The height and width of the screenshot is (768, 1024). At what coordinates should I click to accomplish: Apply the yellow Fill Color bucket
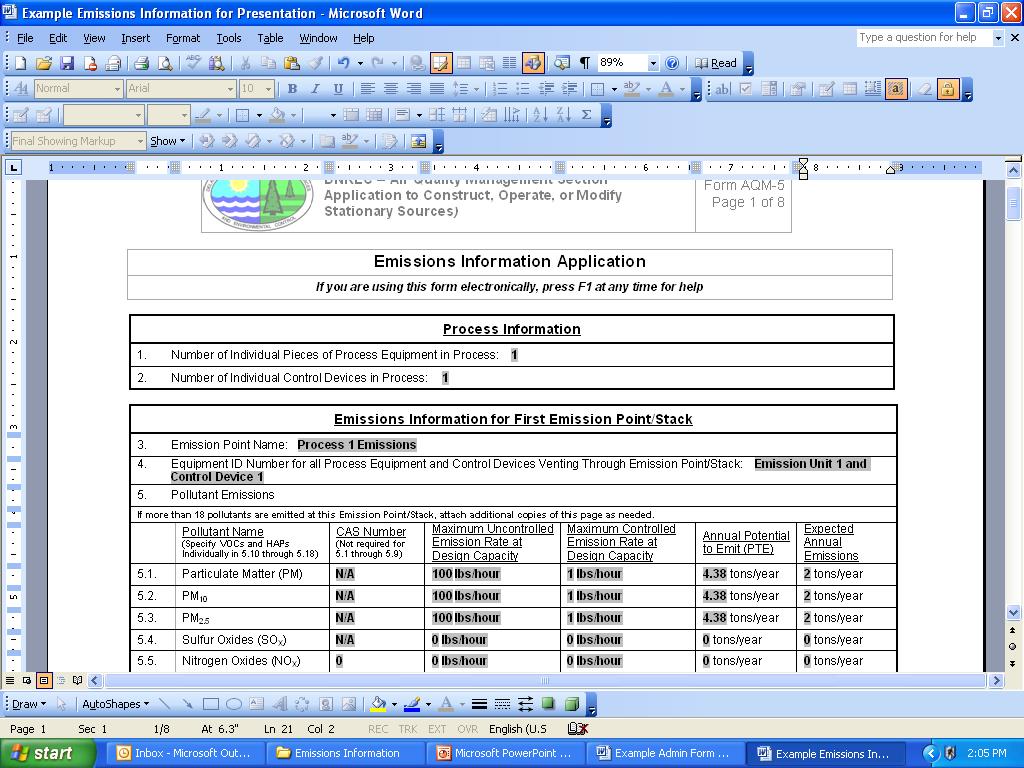pyautogui.click(x=378, y=704)
